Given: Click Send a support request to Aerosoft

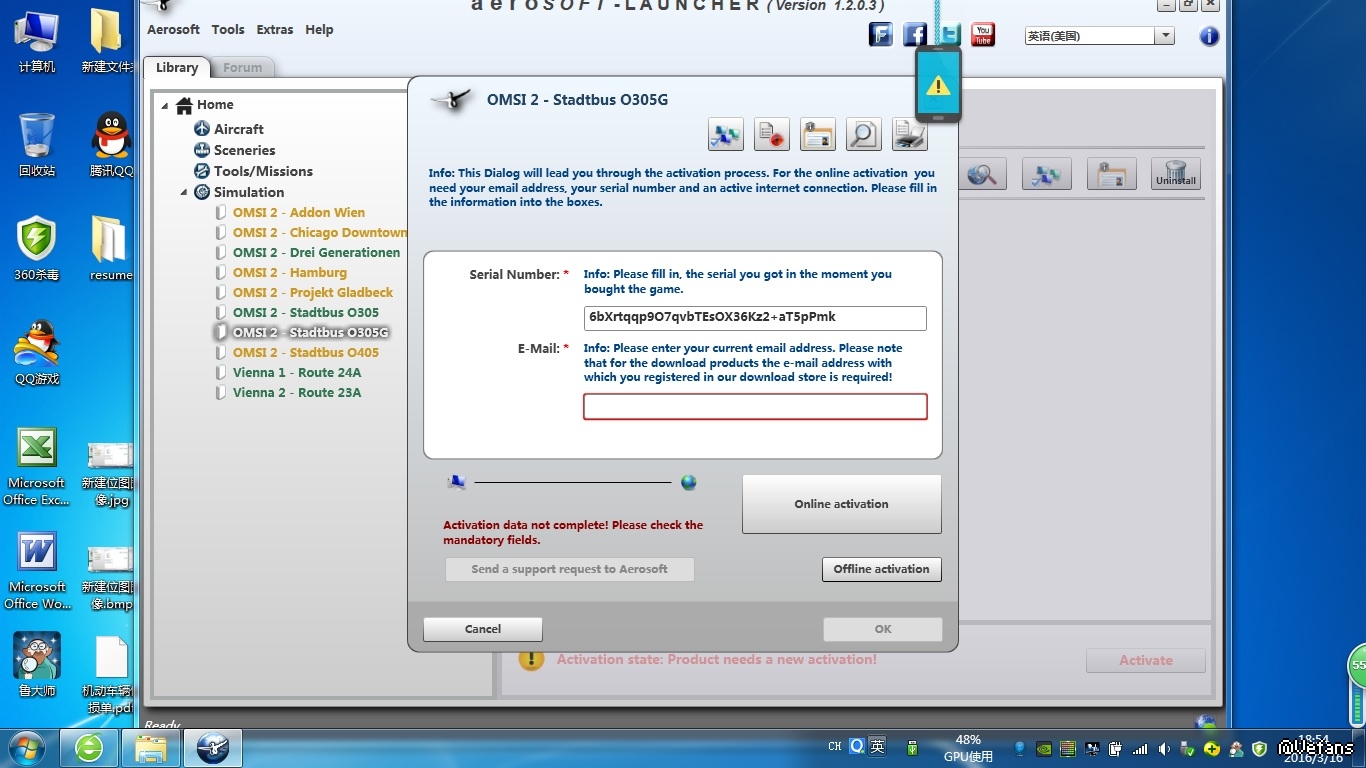Looking at the screenshot, I should [x=570, y=569].
